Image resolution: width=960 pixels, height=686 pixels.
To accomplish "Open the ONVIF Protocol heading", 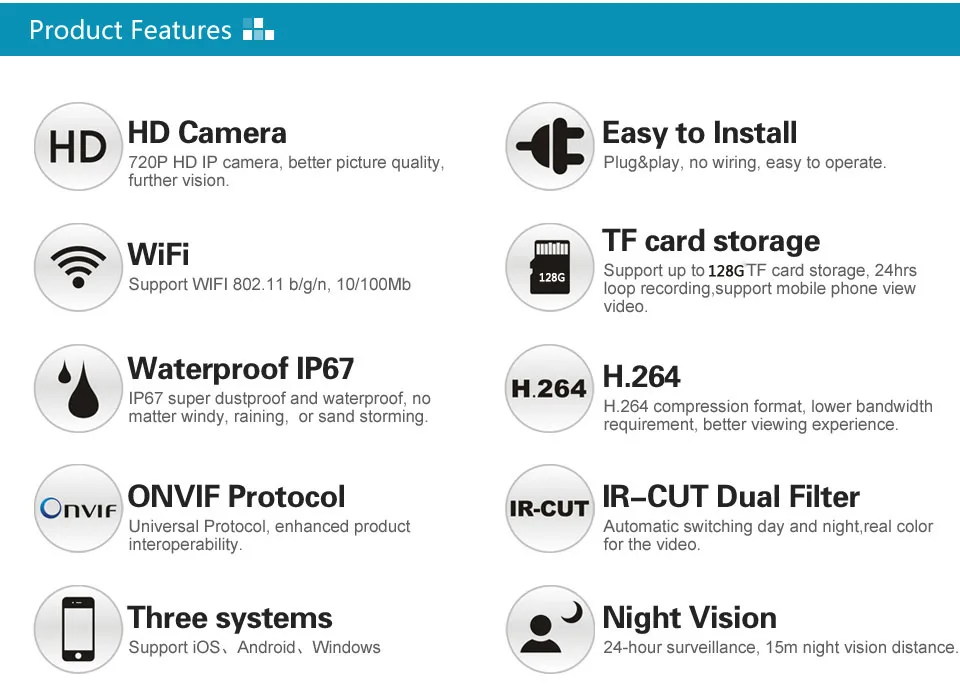I will pyautogui.click(x=236, y=496).
